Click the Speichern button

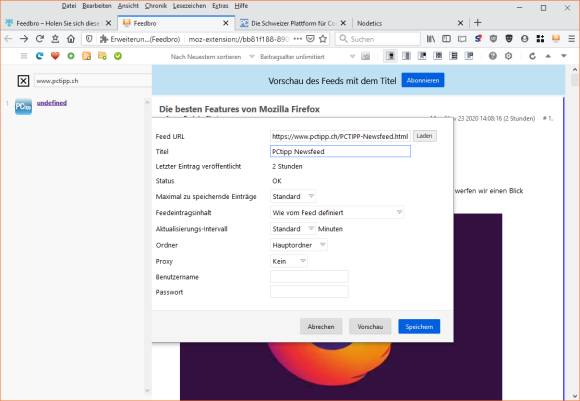[419, 327]
